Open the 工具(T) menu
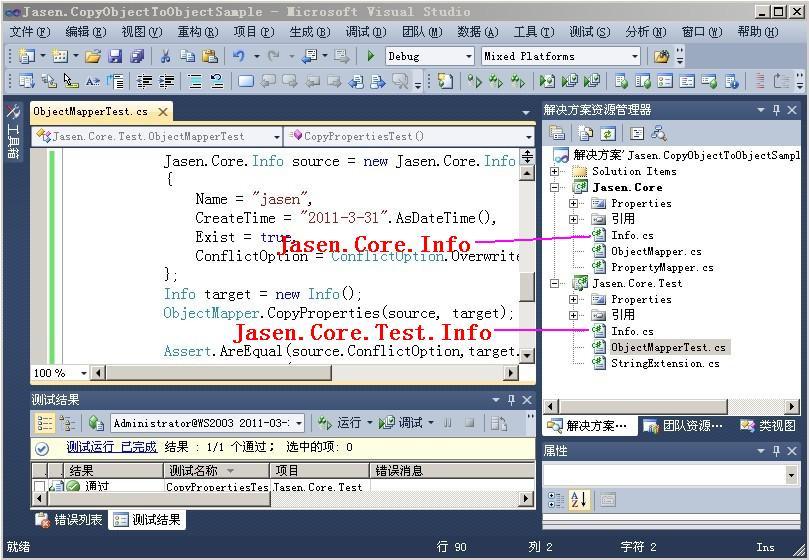Screen dimensions: 809x560 [533, 32]
